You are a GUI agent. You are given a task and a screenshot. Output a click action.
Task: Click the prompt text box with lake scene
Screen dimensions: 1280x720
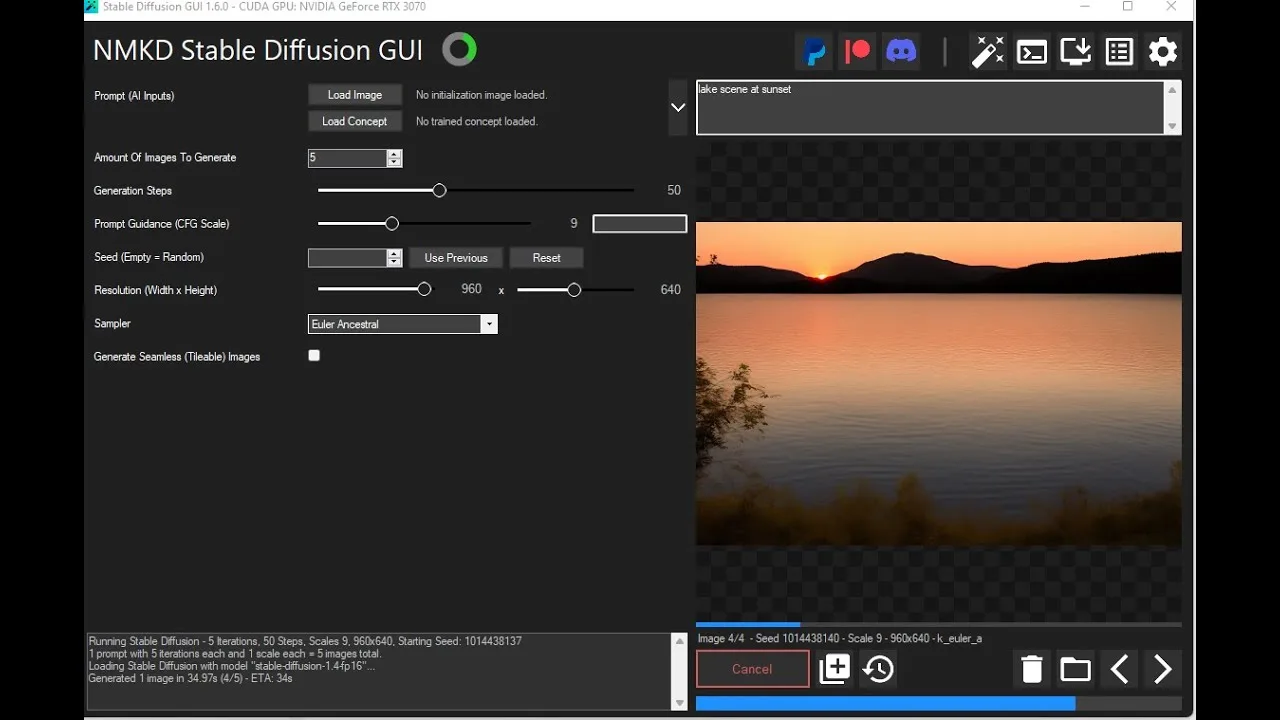tap(930, 107)
